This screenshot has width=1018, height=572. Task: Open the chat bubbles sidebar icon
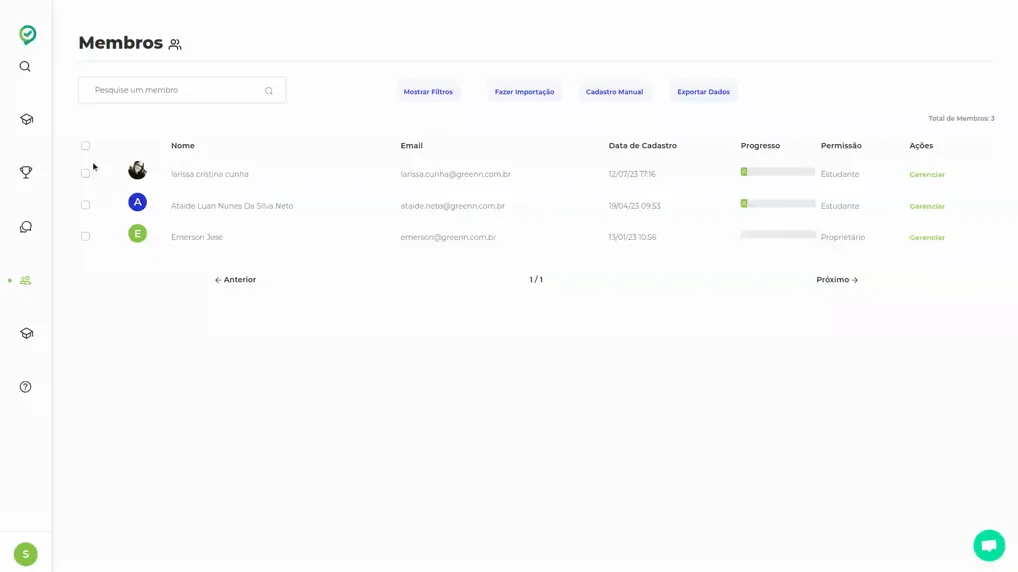[26, 227]
